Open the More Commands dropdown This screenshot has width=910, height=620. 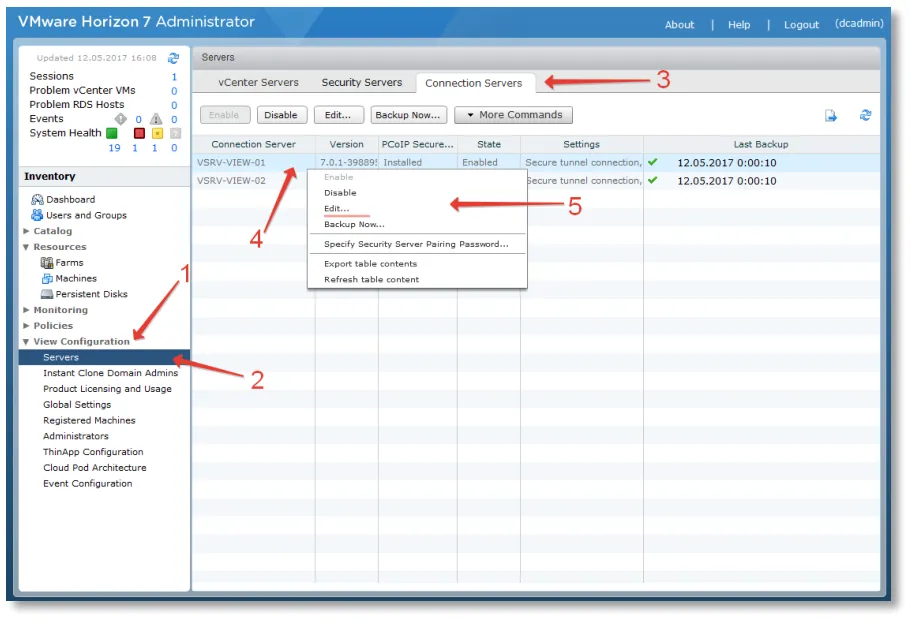pyautogui.click(x=514, y=115)
